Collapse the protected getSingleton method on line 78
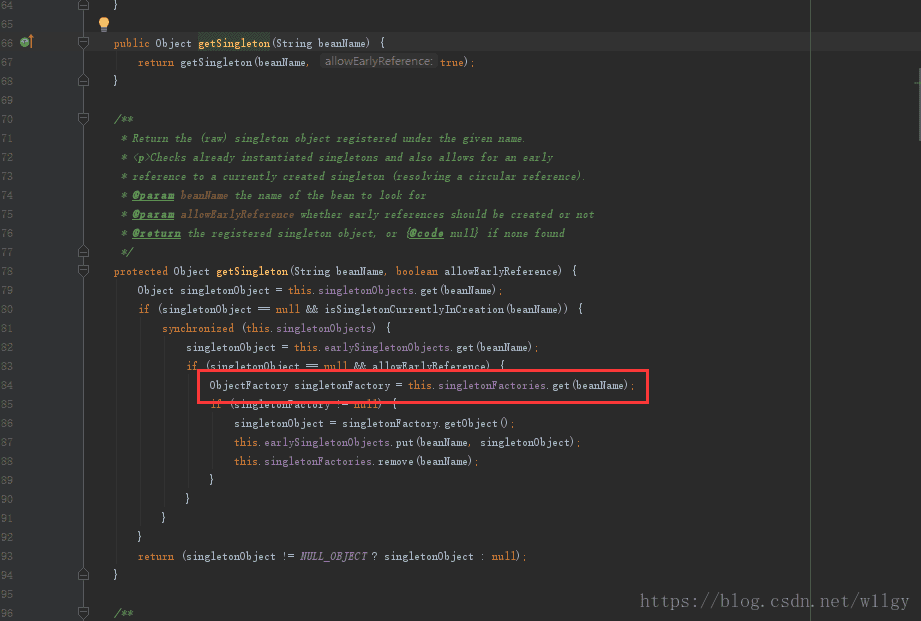The image size is (921, 621). tap(83, 271)
